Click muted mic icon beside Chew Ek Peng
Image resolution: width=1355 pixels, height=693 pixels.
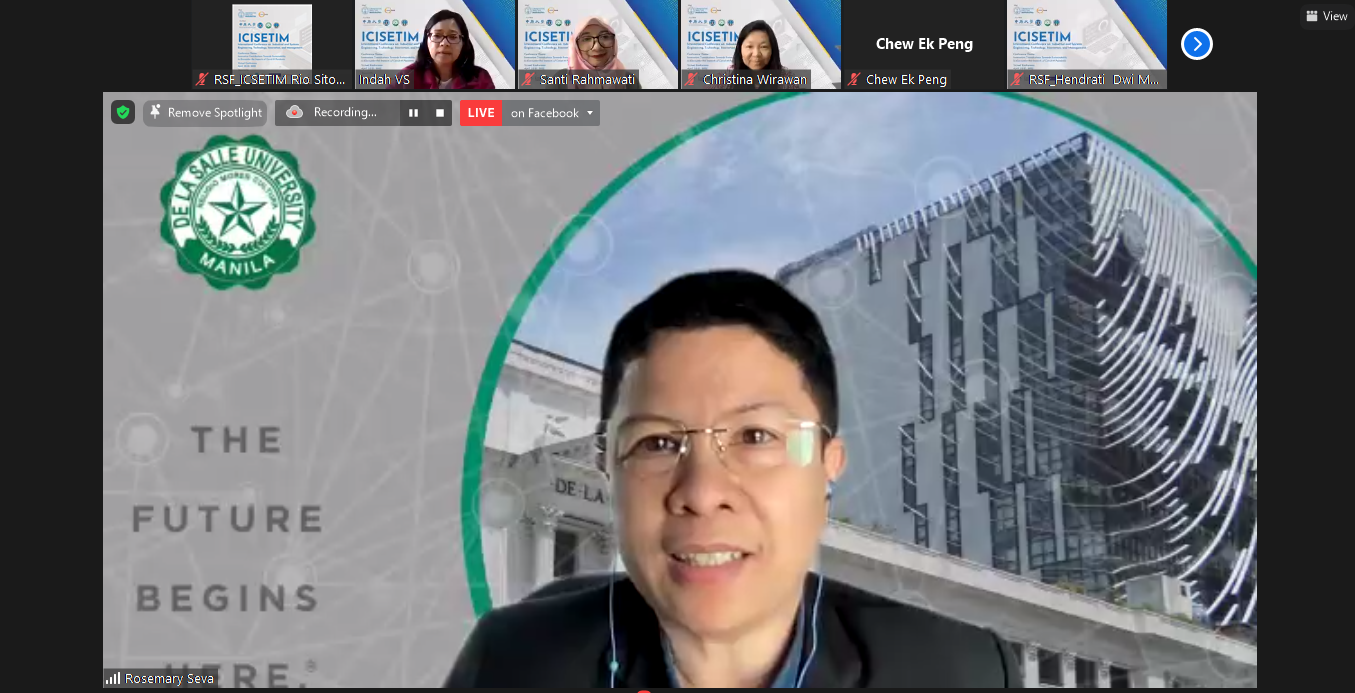click(x=854, y=79)
